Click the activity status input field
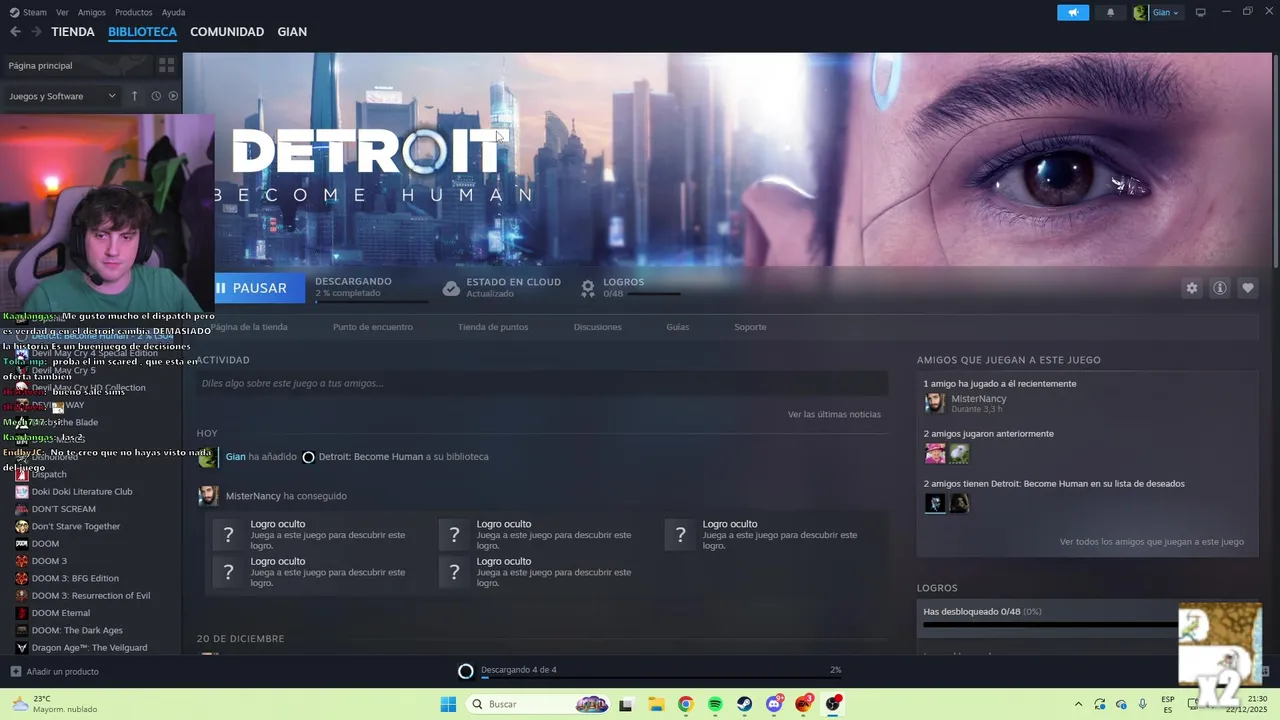 click(541, 383)
